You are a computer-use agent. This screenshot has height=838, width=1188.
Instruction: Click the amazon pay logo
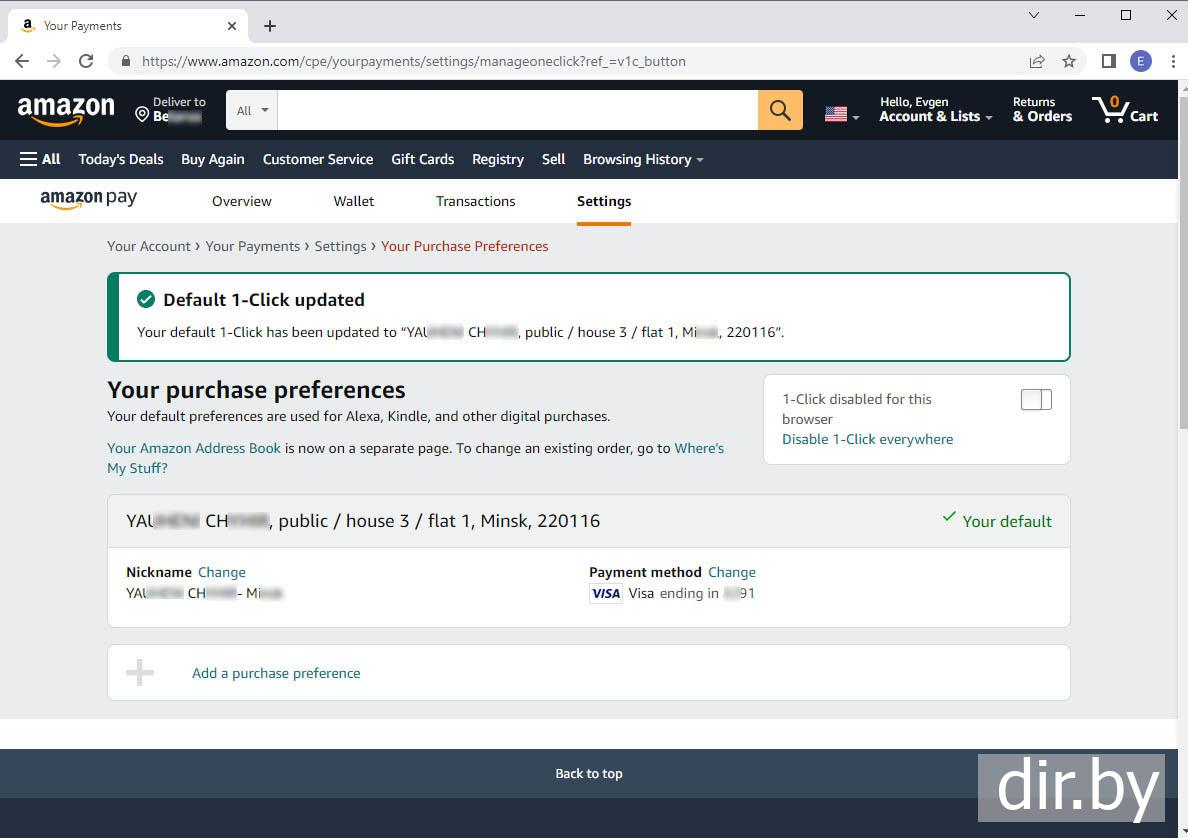pos(89,200)
